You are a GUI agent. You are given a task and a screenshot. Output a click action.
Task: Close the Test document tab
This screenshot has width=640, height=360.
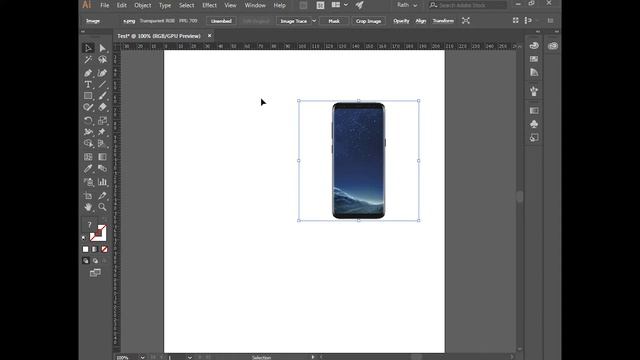tap(209, 36)
